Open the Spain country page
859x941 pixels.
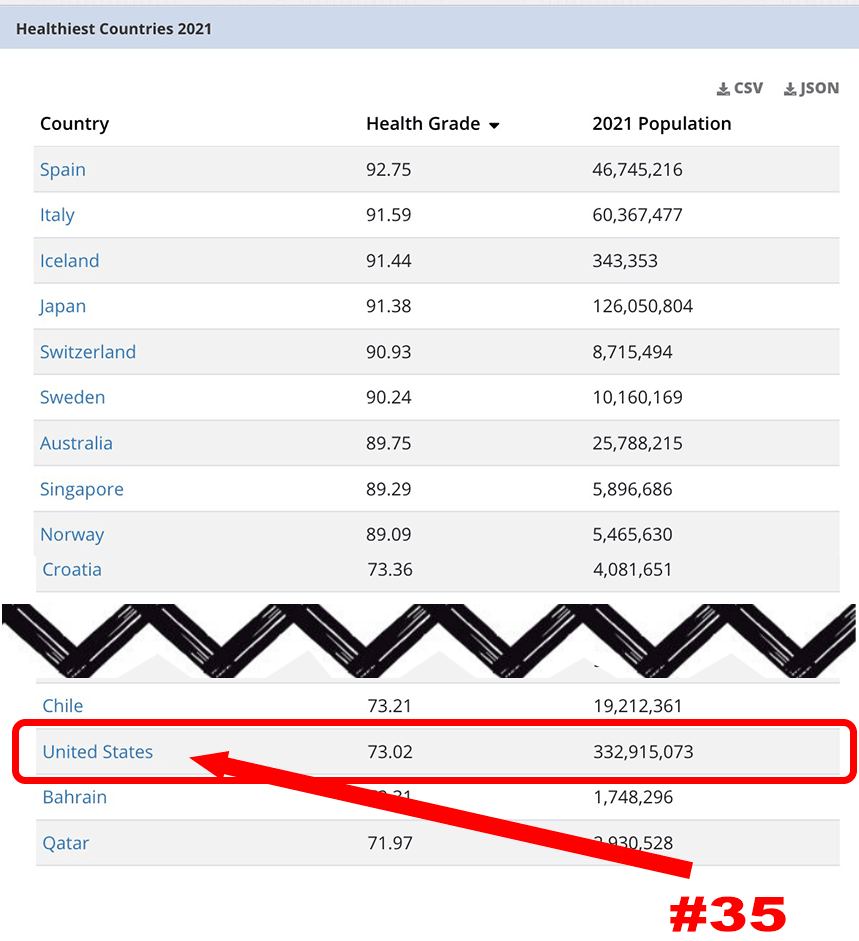pyautogui.click(x=62, y=169)
